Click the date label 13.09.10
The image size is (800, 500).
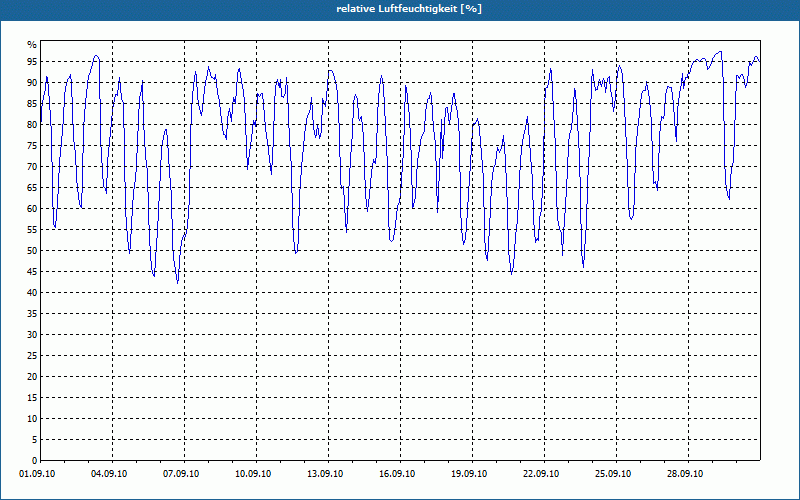pos(325,474)
